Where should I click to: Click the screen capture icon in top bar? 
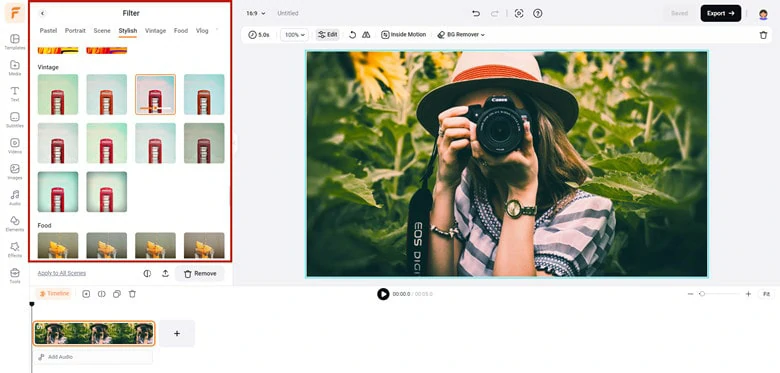click(x=519, y=13)
